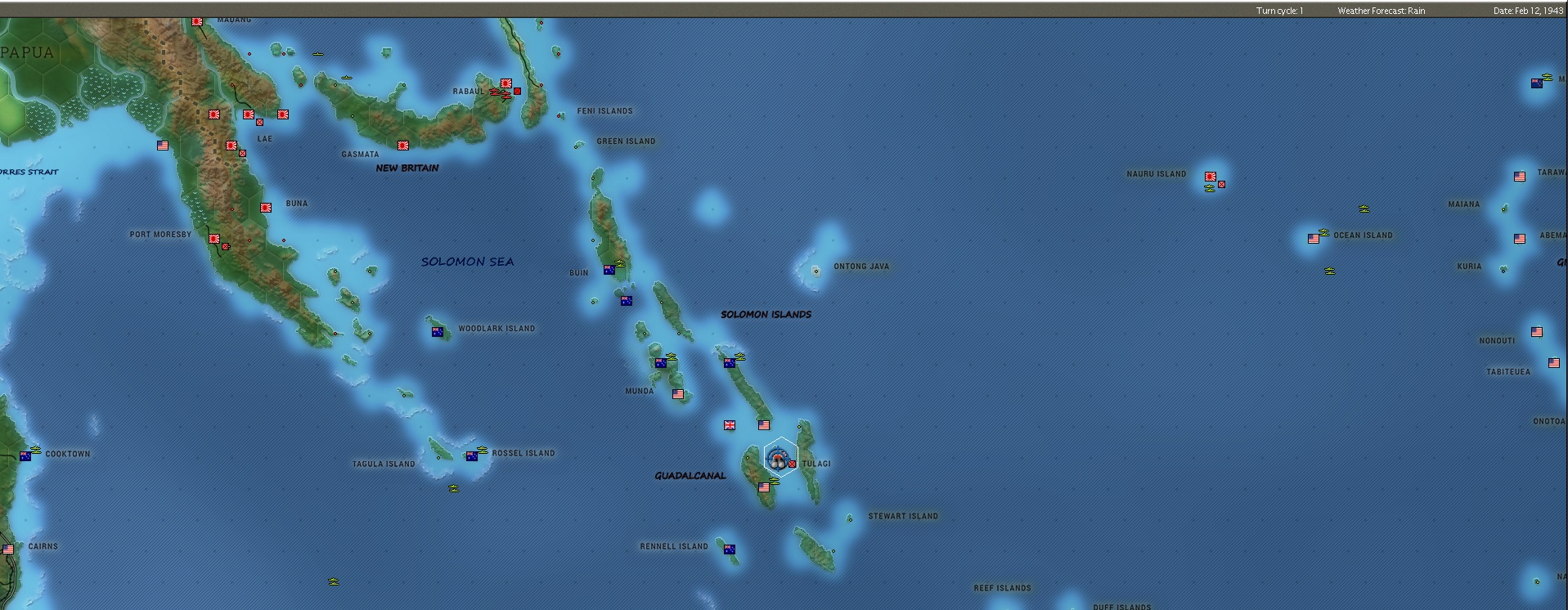Click the NEW BRITAIN map label
1568x610 pixels.
[407, 168]
